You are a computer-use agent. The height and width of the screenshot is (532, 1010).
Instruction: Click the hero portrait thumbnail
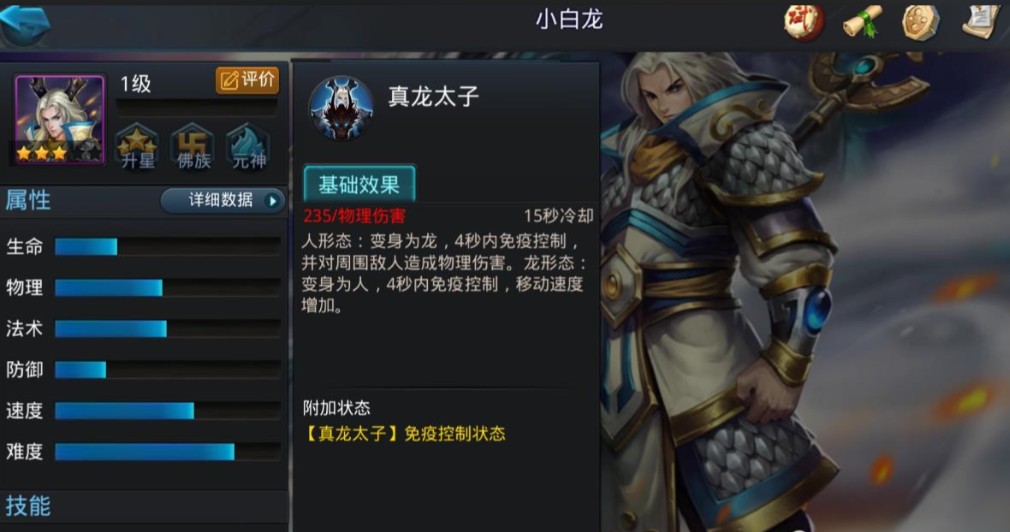pyautogui.click(x=59, y=119)
